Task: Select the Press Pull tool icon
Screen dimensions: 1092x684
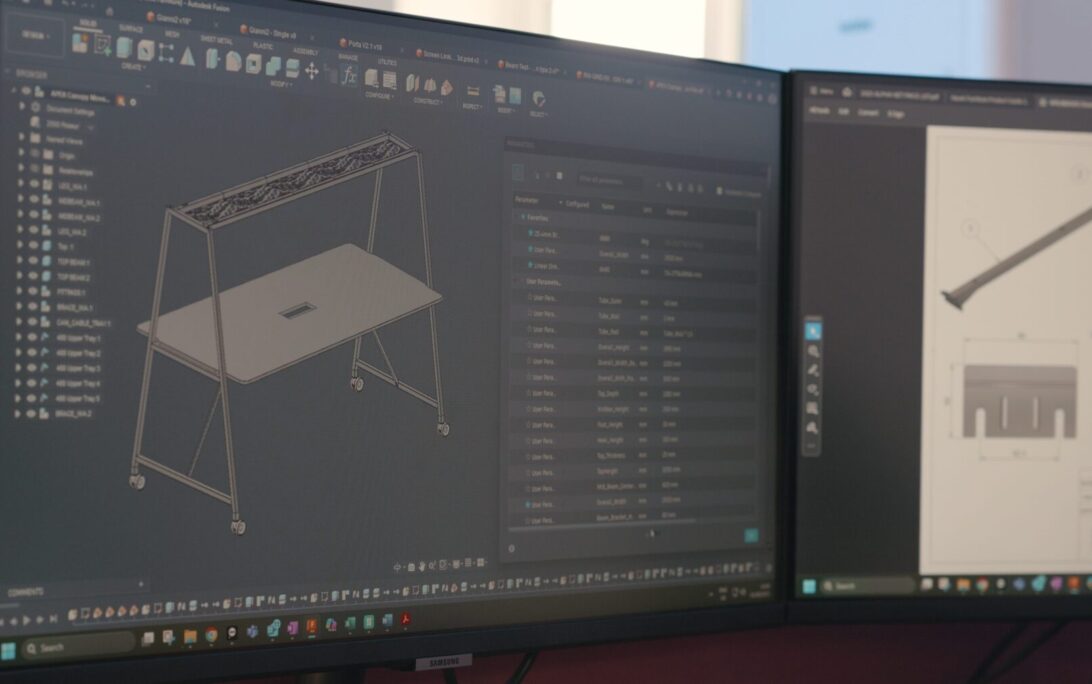Action: [212, 59]
